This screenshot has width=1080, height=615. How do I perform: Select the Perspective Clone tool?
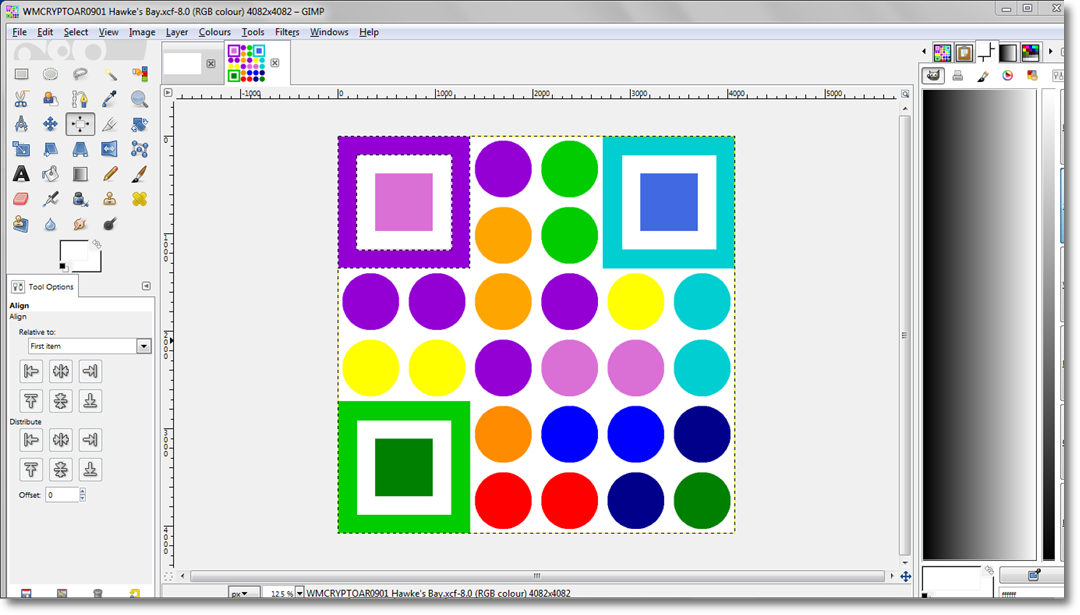click(21, 224)
